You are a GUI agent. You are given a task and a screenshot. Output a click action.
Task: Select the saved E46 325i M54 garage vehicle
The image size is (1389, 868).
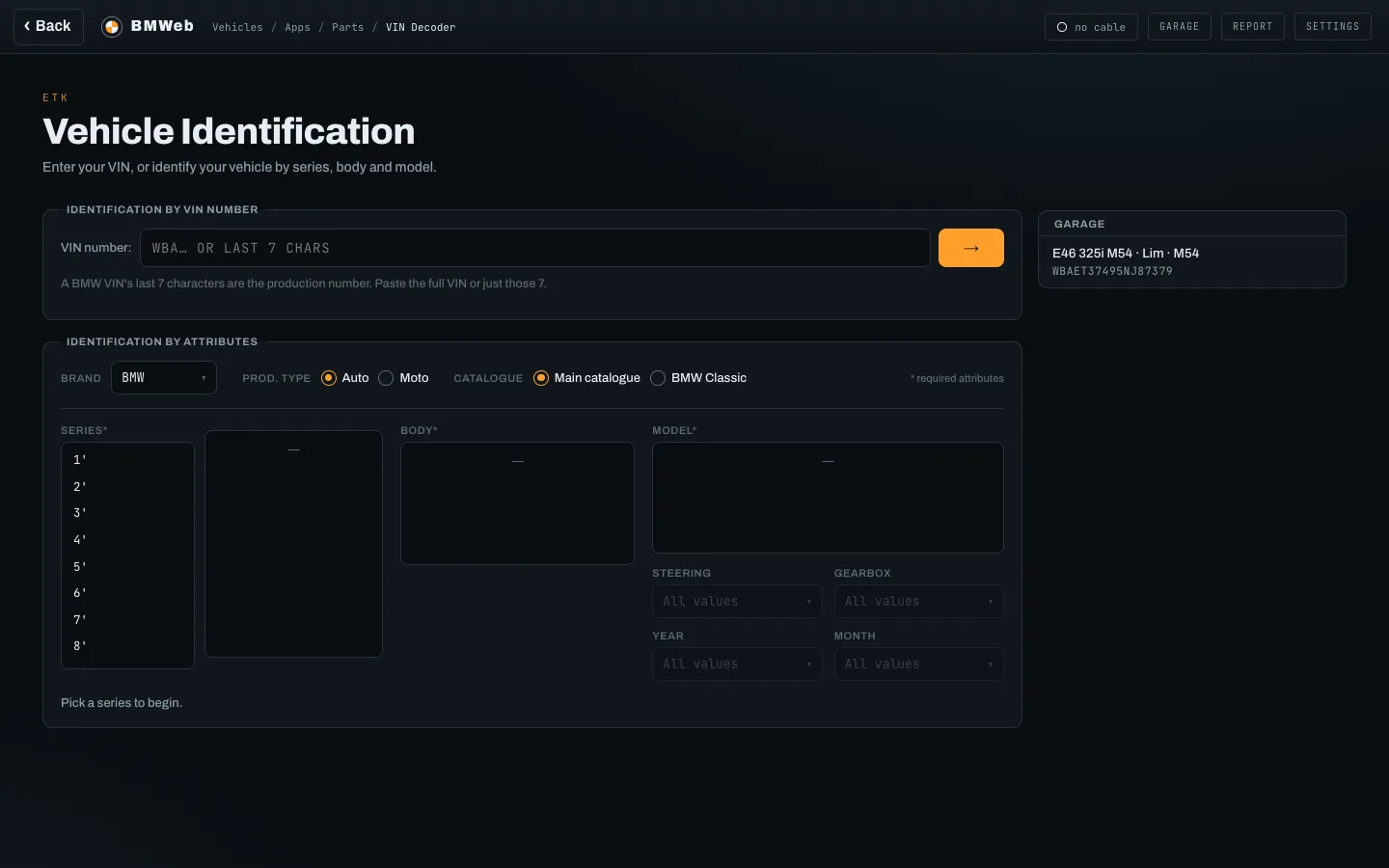(x=1192, y=261)
